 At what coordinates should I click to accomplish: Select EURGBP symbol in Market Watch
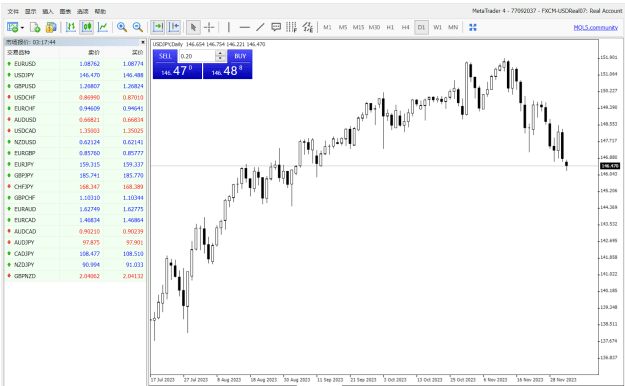(x=25, y=153)
